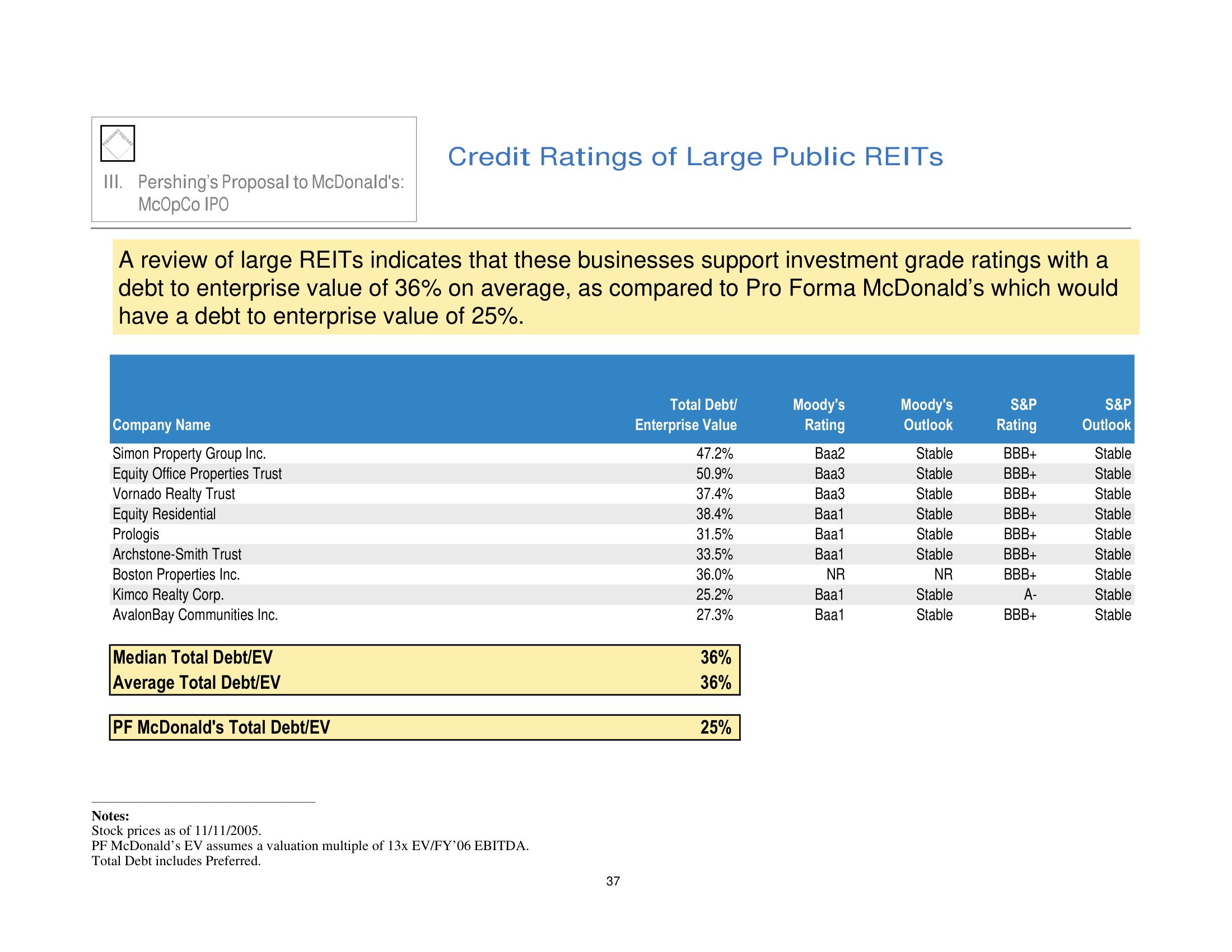The width and height of the screenshot is (1232, 952).
Task: Click the NR Moody's outlook for Boston Properties
Action: (943, 575)
